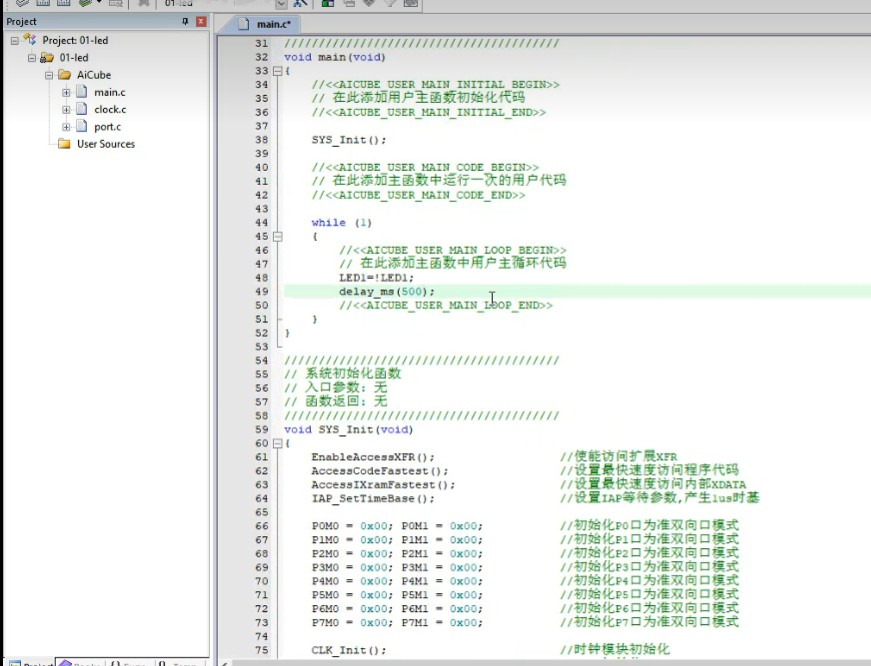Collapse the while loop fold at line 45
Viewport: 871px width, 666px height.
[277, 237]
